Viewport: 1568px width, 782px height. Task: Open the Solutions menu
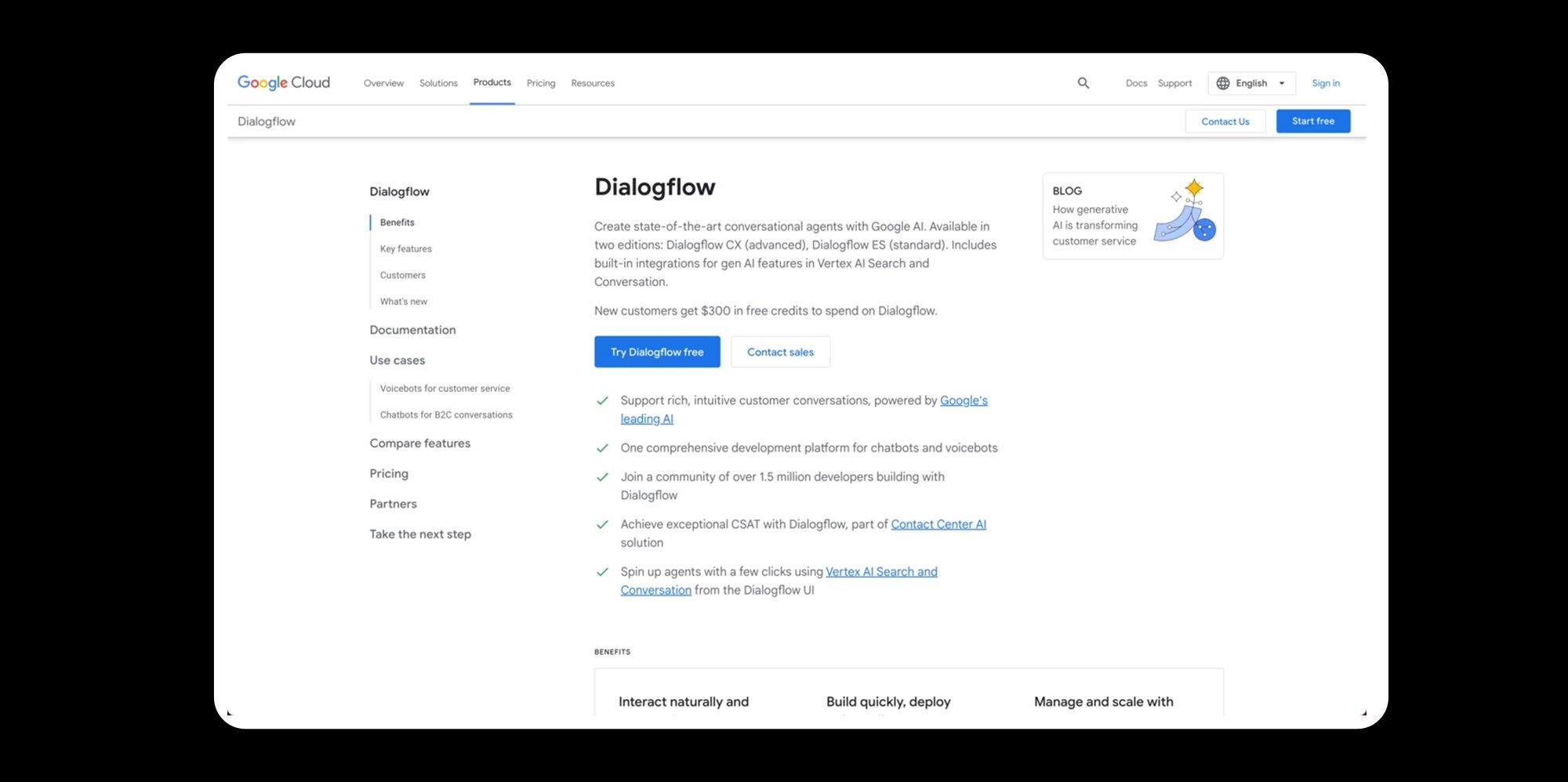tap(438, 83)
